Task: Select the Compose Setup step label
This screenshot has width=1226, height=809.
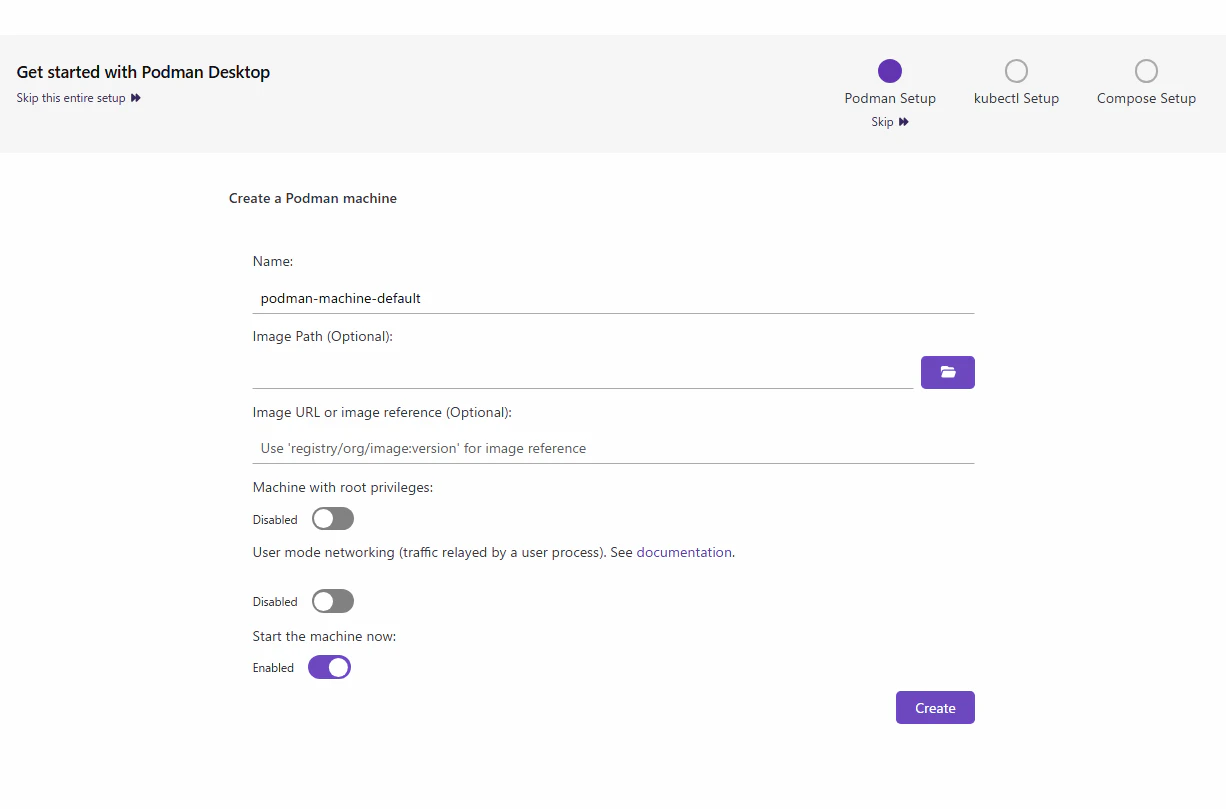Action: [1146, 98]
